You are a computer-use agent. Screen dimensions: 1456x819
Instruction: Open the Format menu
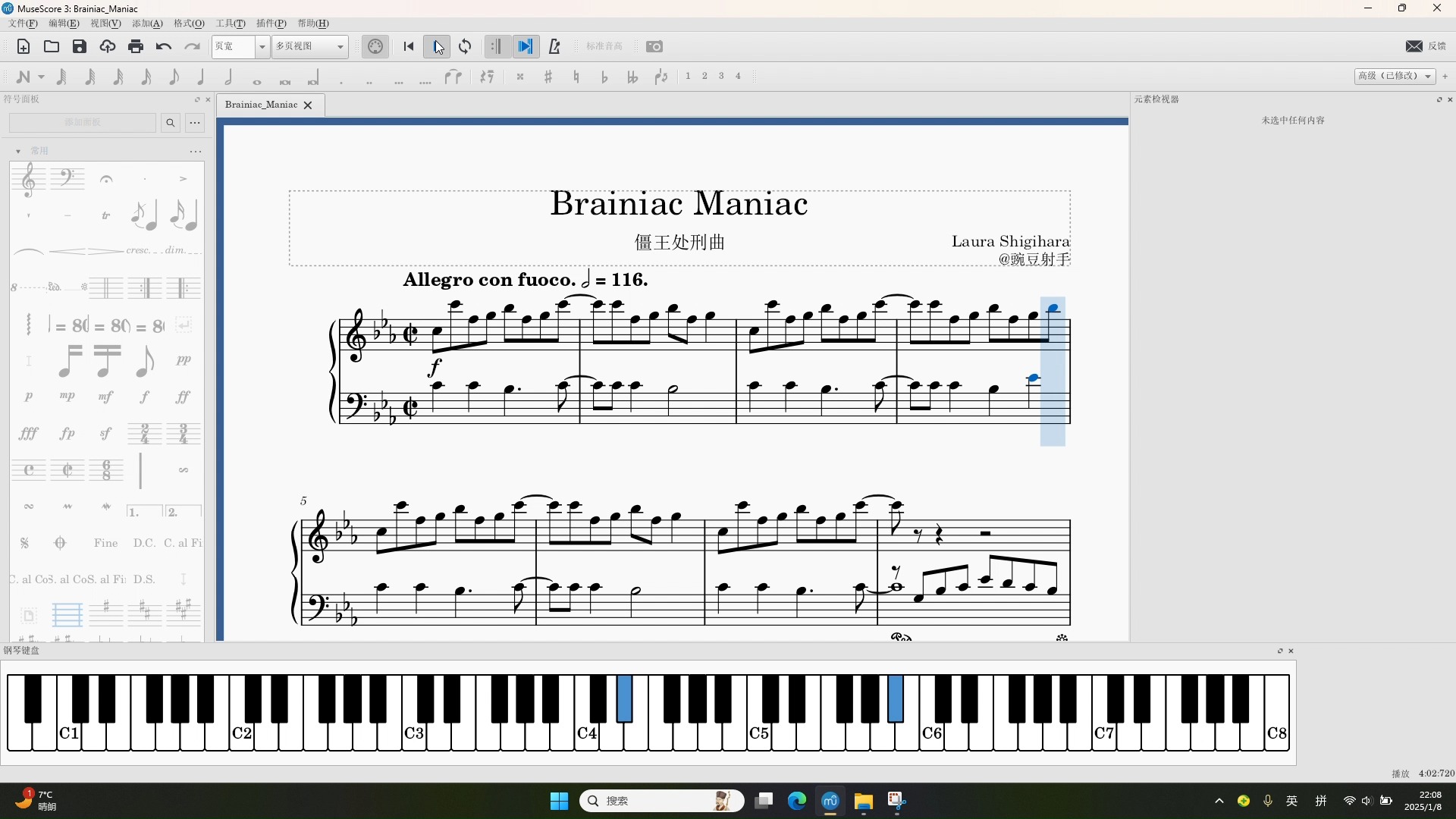click(189, 24)
